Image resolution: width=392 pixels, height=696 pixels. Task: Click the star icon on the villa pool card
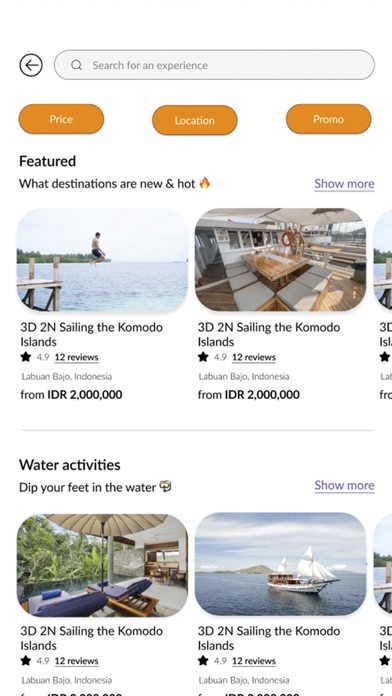[x=26, y=660]
